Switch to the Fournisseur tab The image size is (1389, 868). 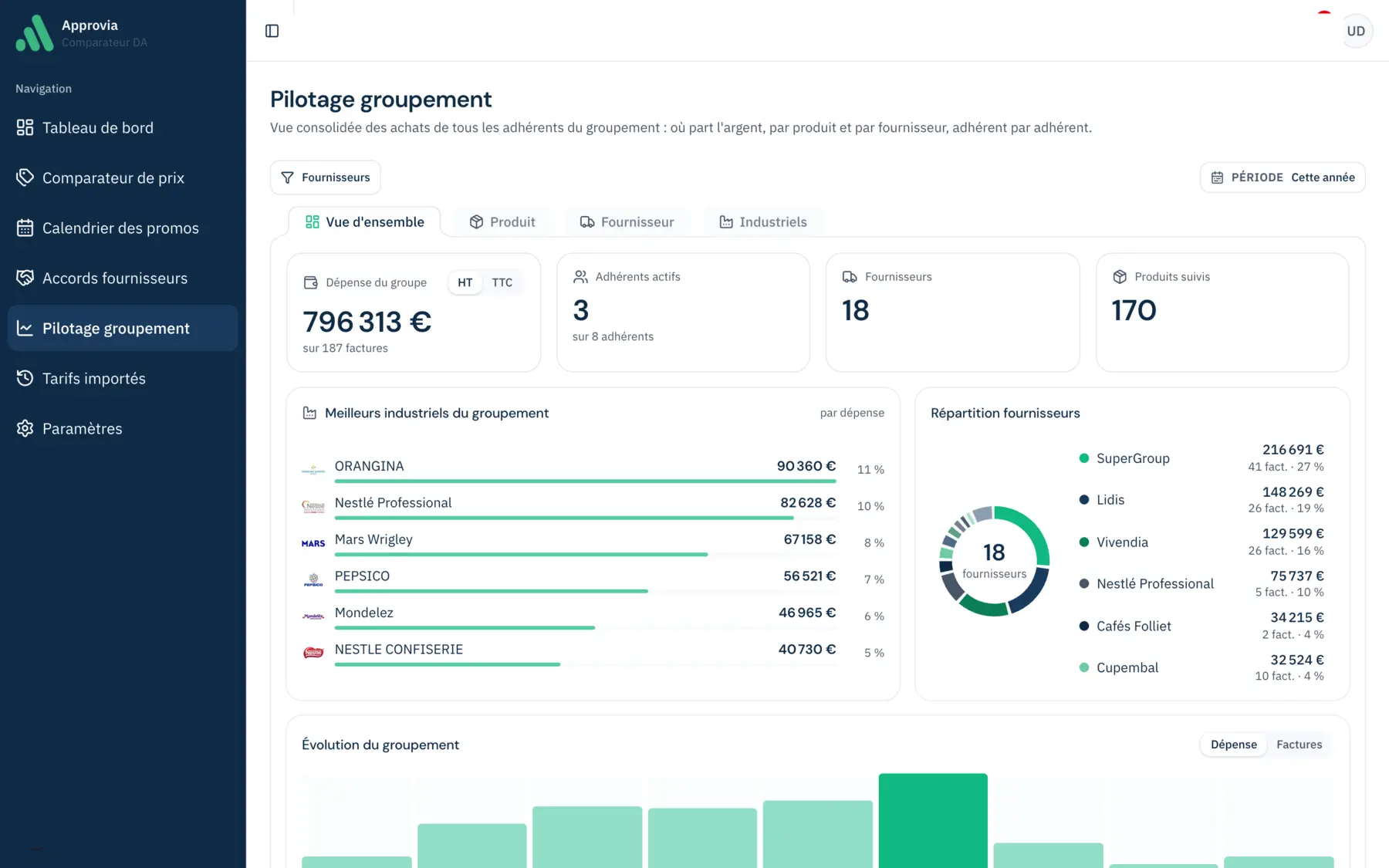coord(627,222)
